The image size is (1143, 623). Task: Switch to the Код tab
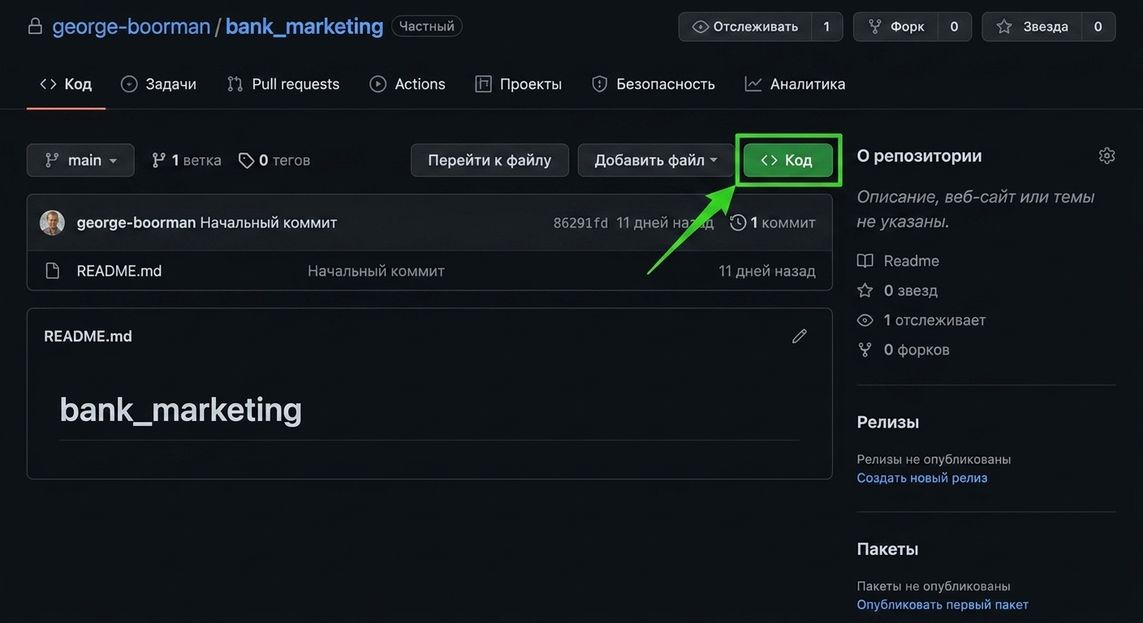point(66,84)
